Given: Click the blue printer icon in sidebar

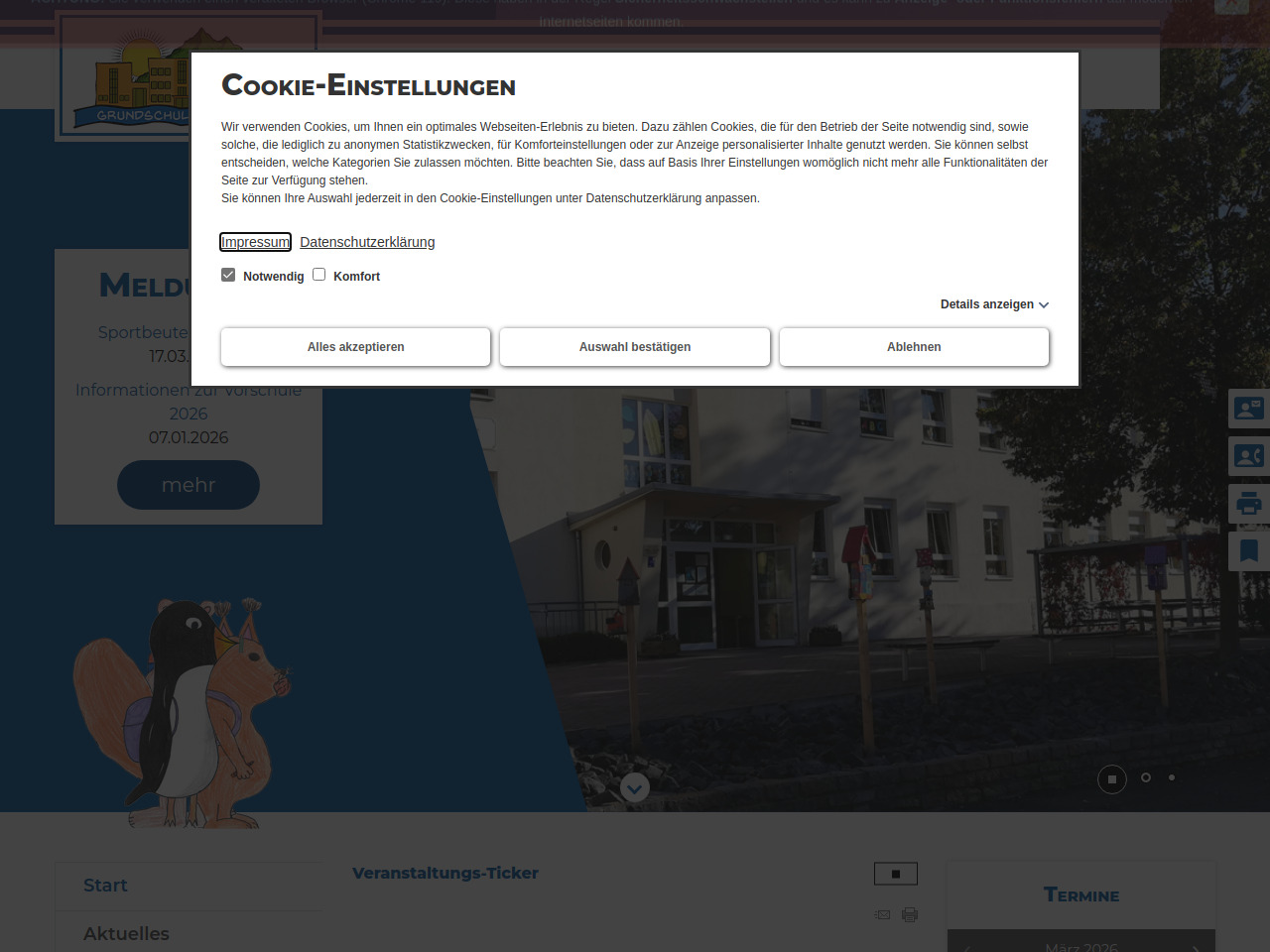Looking at the screenshot, I should (x=1248, y=504).
